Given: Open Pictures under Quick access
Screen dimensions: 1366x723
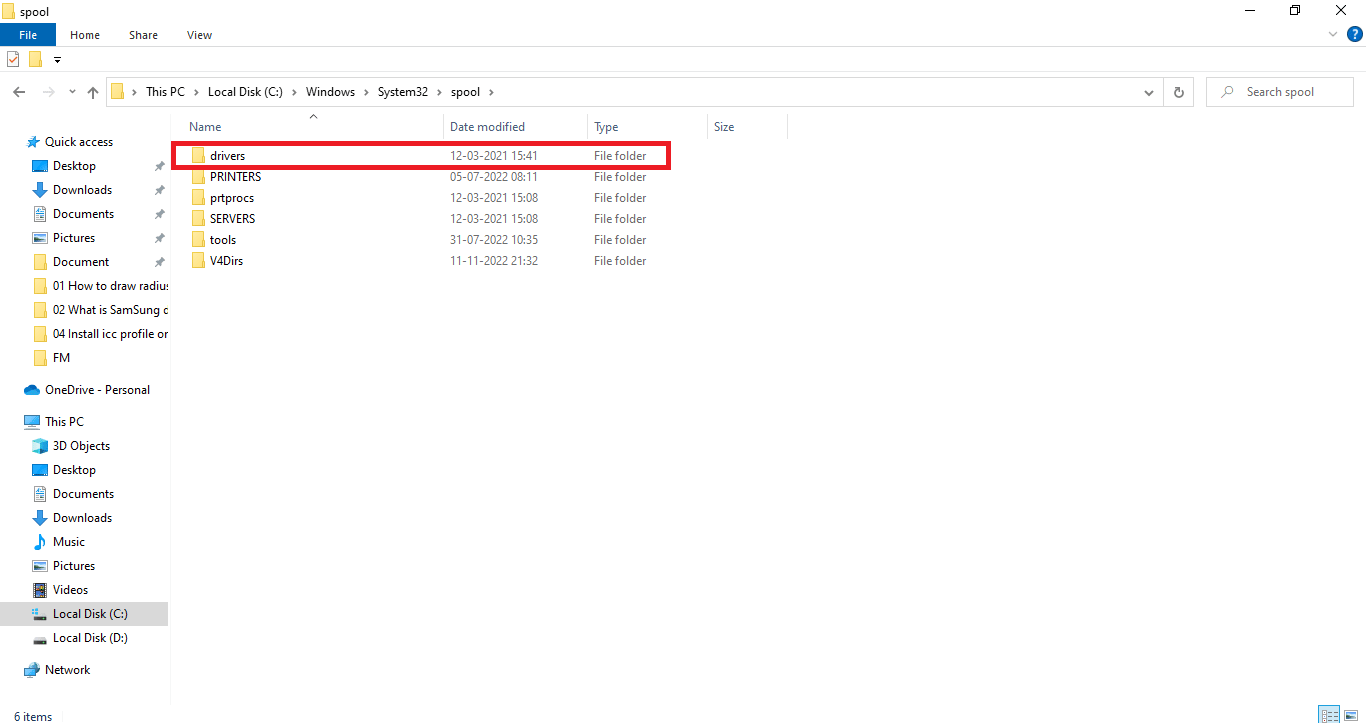Looking at the screenshot, I should [74, 238].
